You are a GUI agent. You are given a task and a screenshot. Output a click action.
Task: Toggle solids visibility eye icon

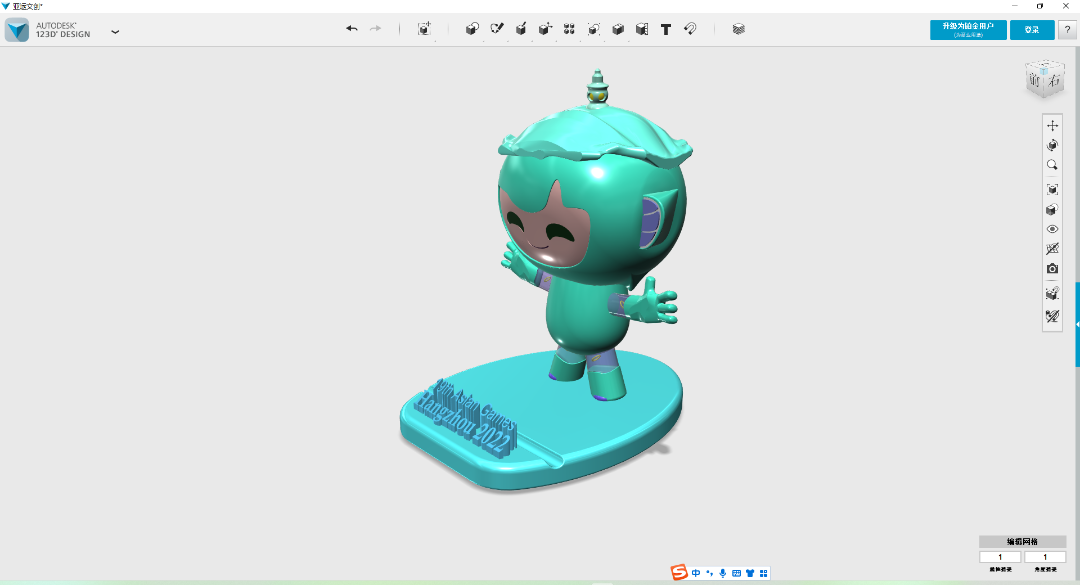[1052, 229]
